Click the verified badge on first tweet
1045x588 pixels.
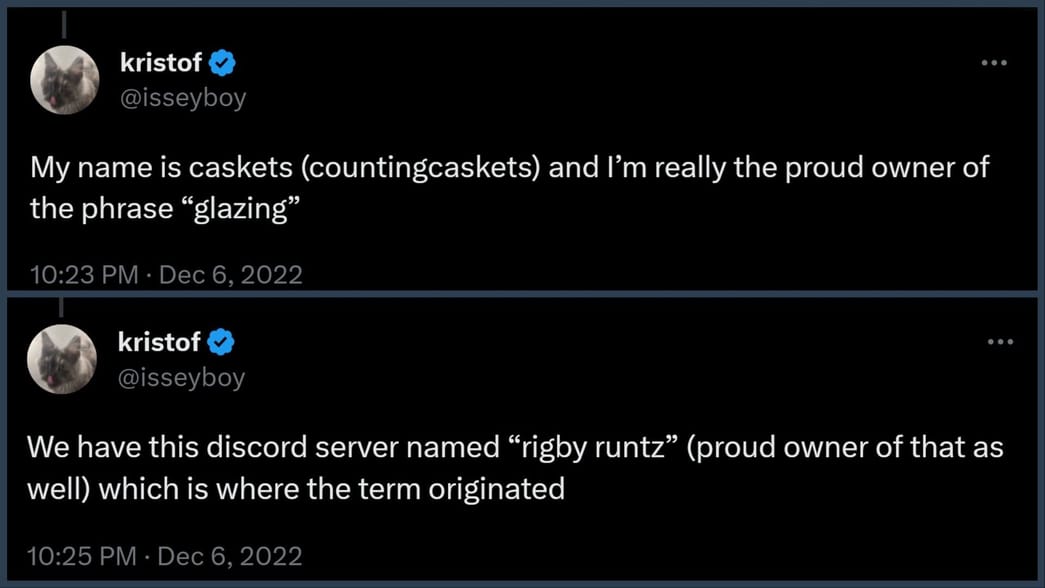[x=222, y=63]
